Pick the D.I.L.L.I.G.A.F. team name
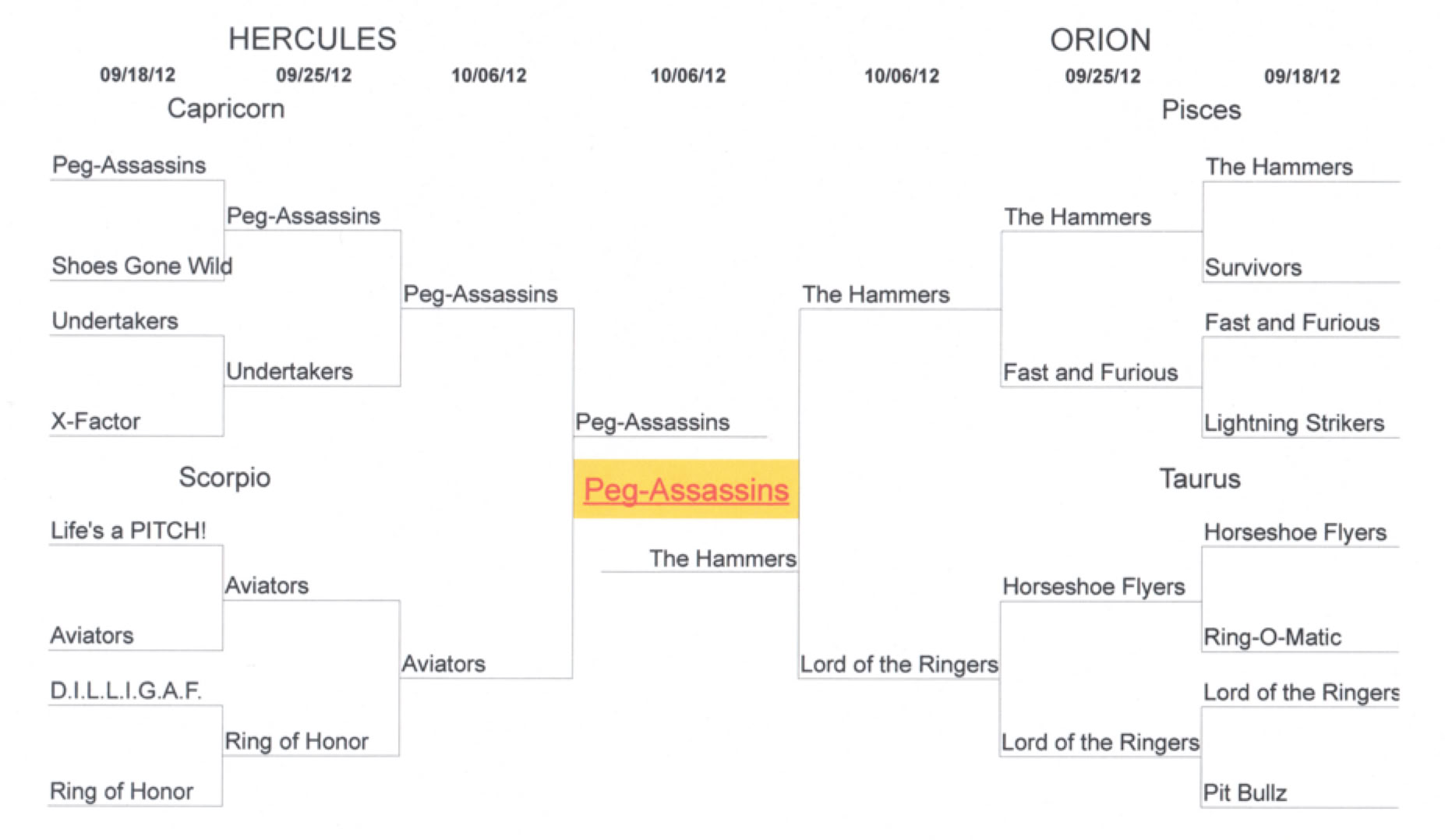This screenshot has height=840, width=1445. (x=125, y=690)
